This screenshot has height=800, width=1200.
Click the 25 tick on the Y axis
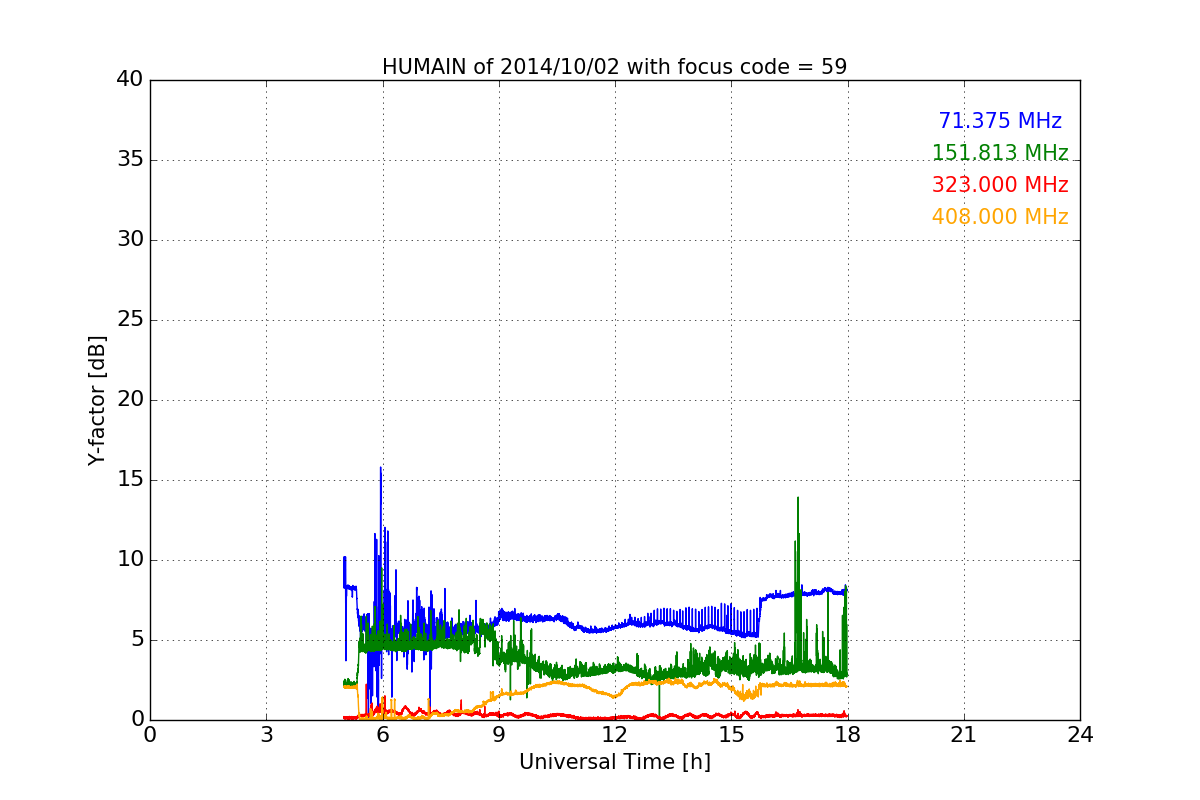click(130, 320)
